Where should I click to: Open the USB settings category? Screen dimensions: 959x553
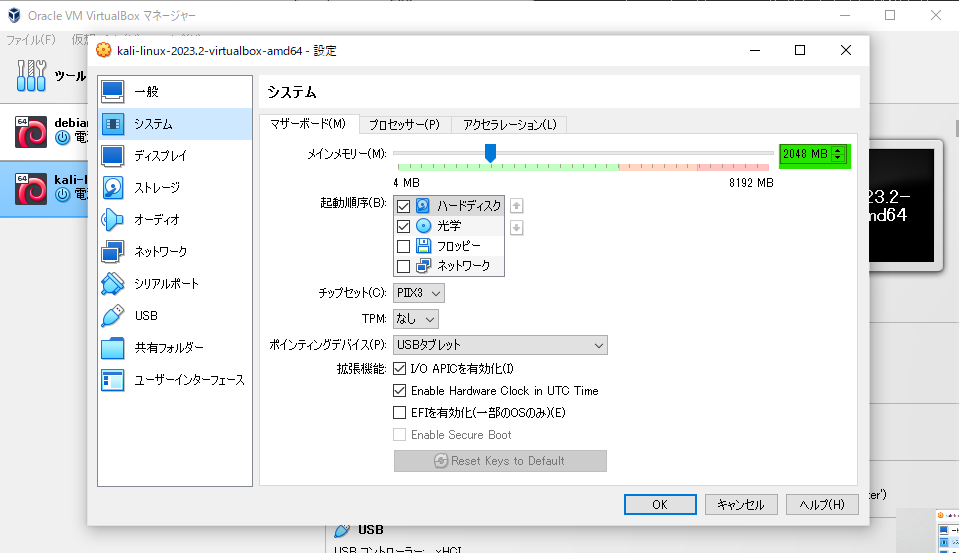click(175, 316)
